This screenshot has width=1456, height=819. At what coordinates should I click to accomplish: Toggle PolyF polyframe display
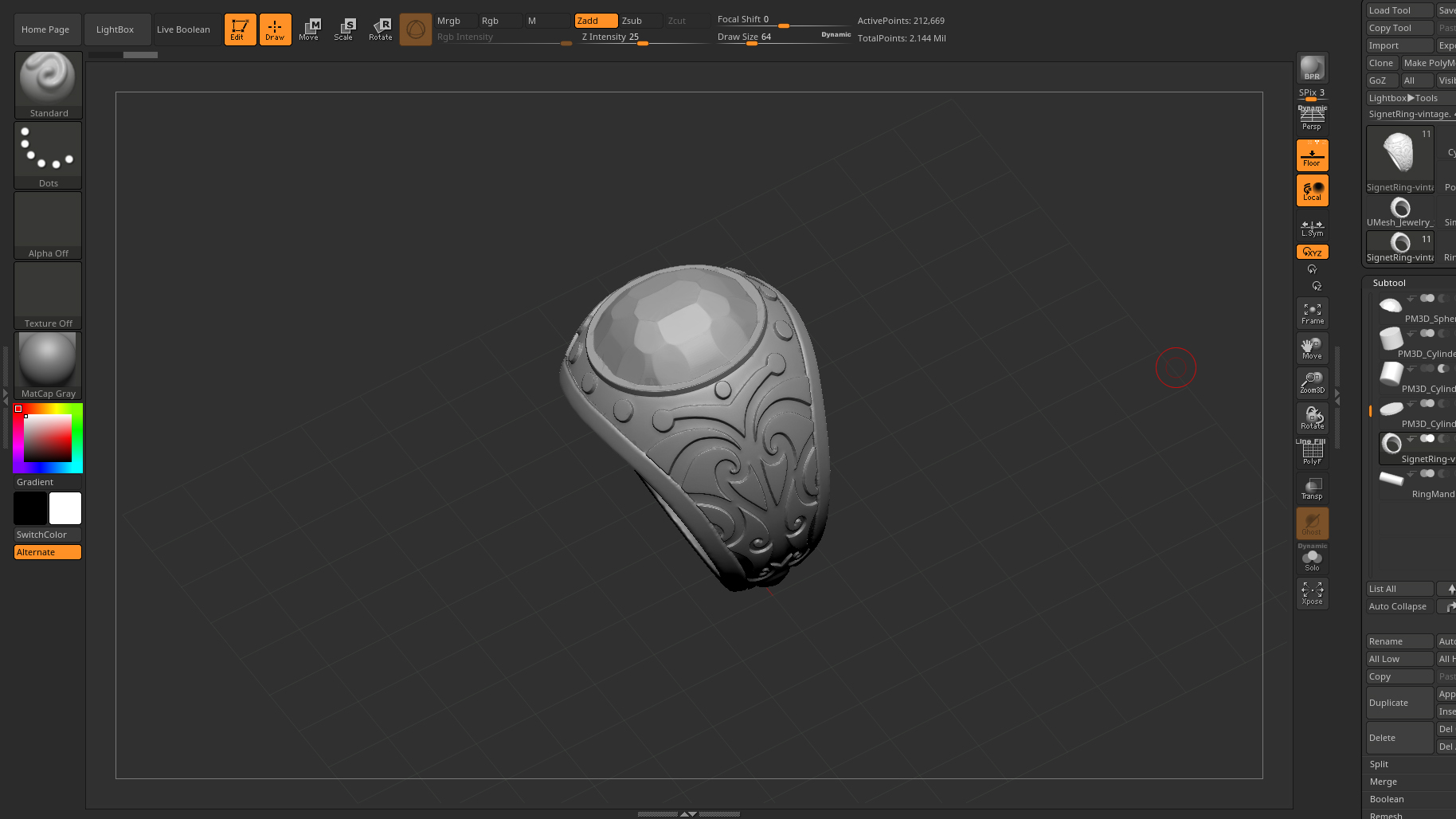(1312, 452)
